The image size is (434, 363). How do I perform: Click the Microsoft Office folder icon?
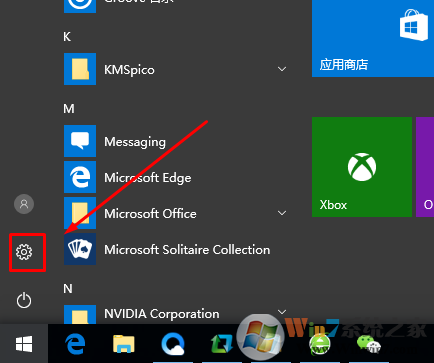coord(80,213)
